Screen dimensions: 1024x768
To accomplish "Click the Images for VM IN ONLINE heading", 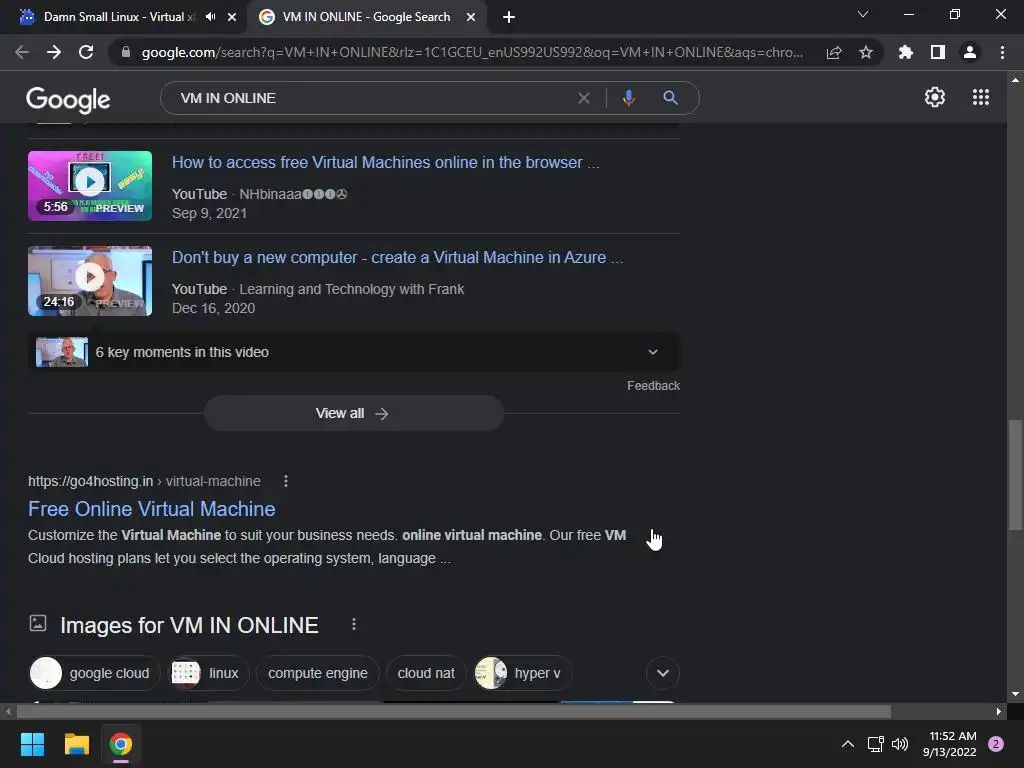I will pos(189,625).
